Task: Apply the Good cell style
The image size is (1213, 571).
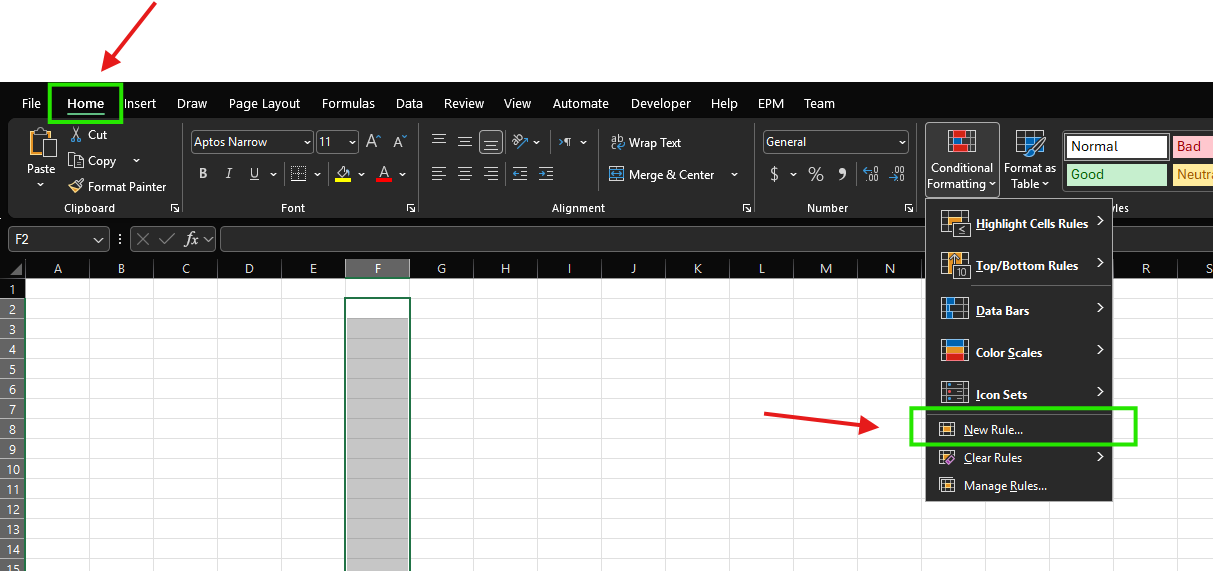Action: [1116, 174]
